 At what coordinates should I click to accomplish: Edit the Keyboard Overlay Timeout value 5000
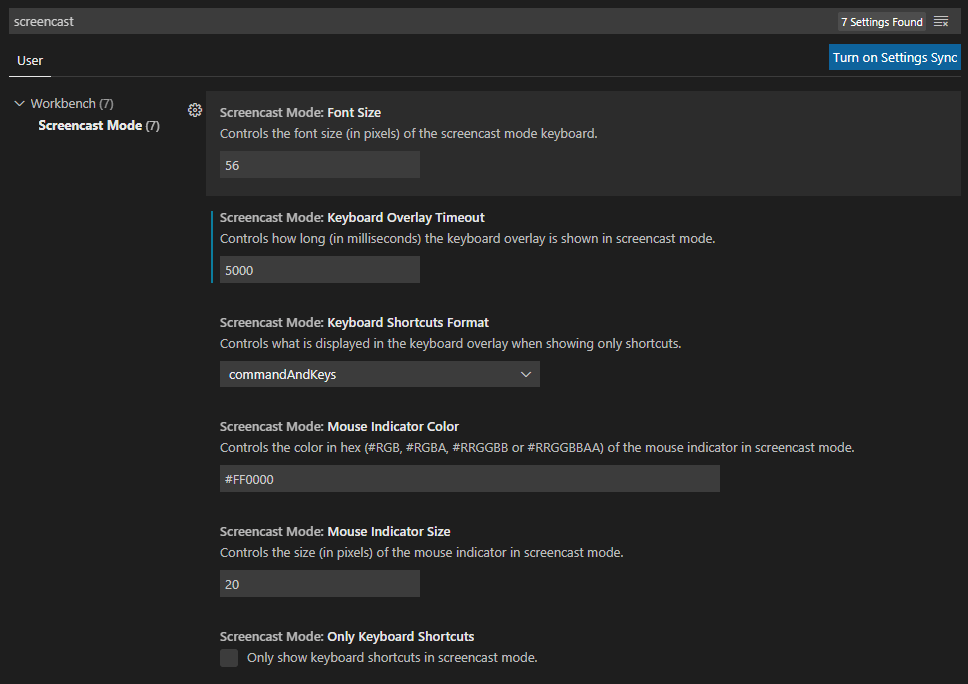click(x=319, y=270)
